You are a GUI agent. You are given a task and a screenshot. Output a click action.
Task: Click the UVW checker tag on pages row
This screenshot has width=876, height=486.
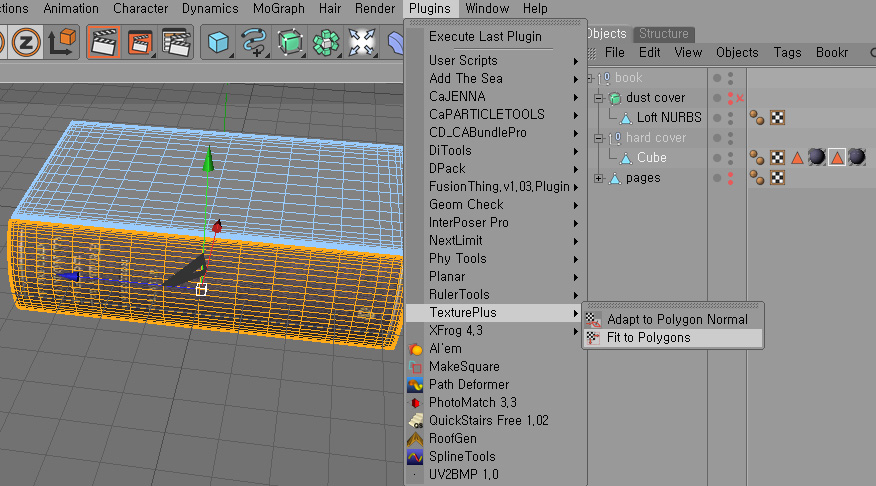pos(778,178)
